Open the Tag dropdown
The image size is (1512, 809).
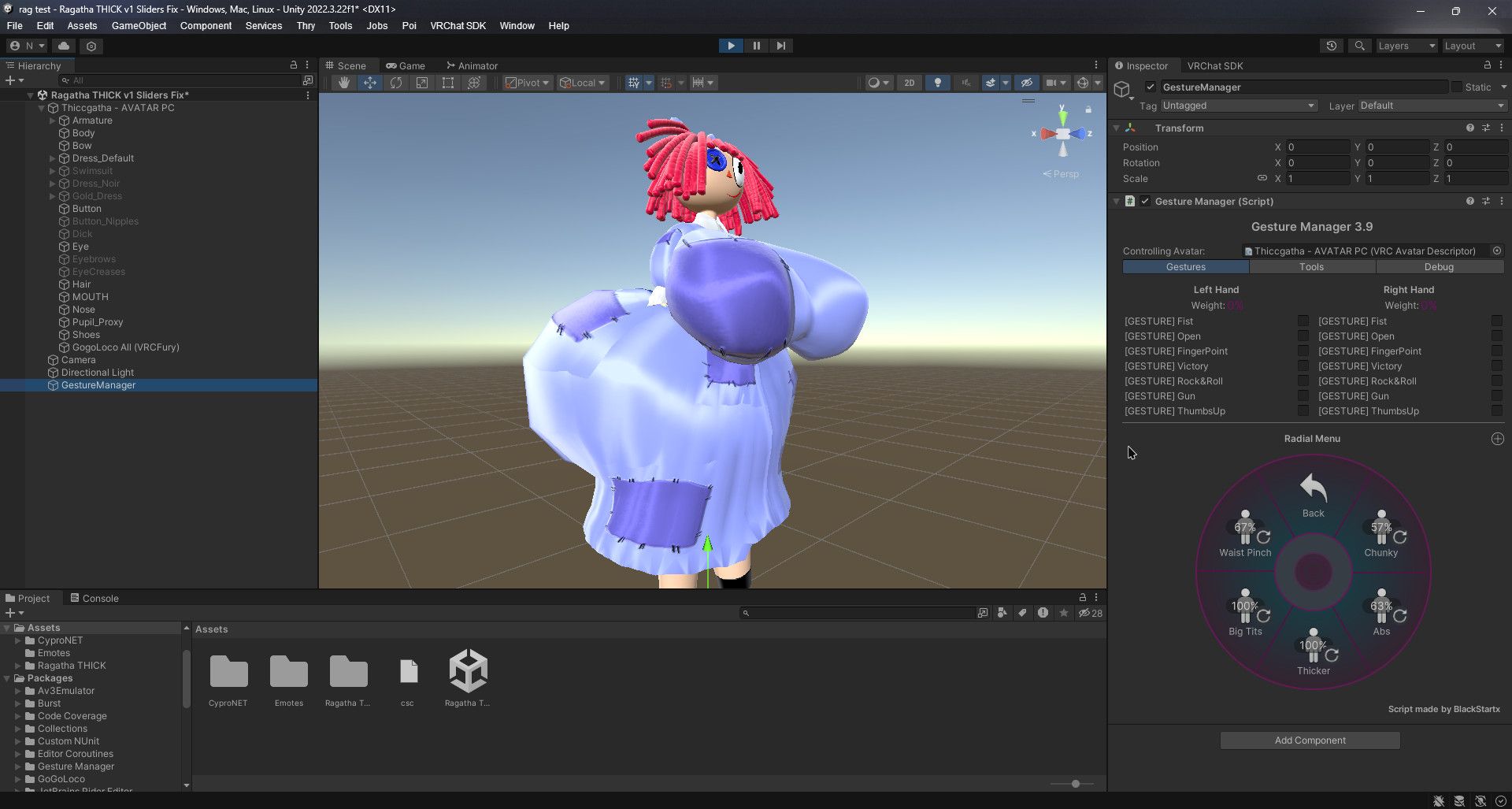(x=1239, y=106)
